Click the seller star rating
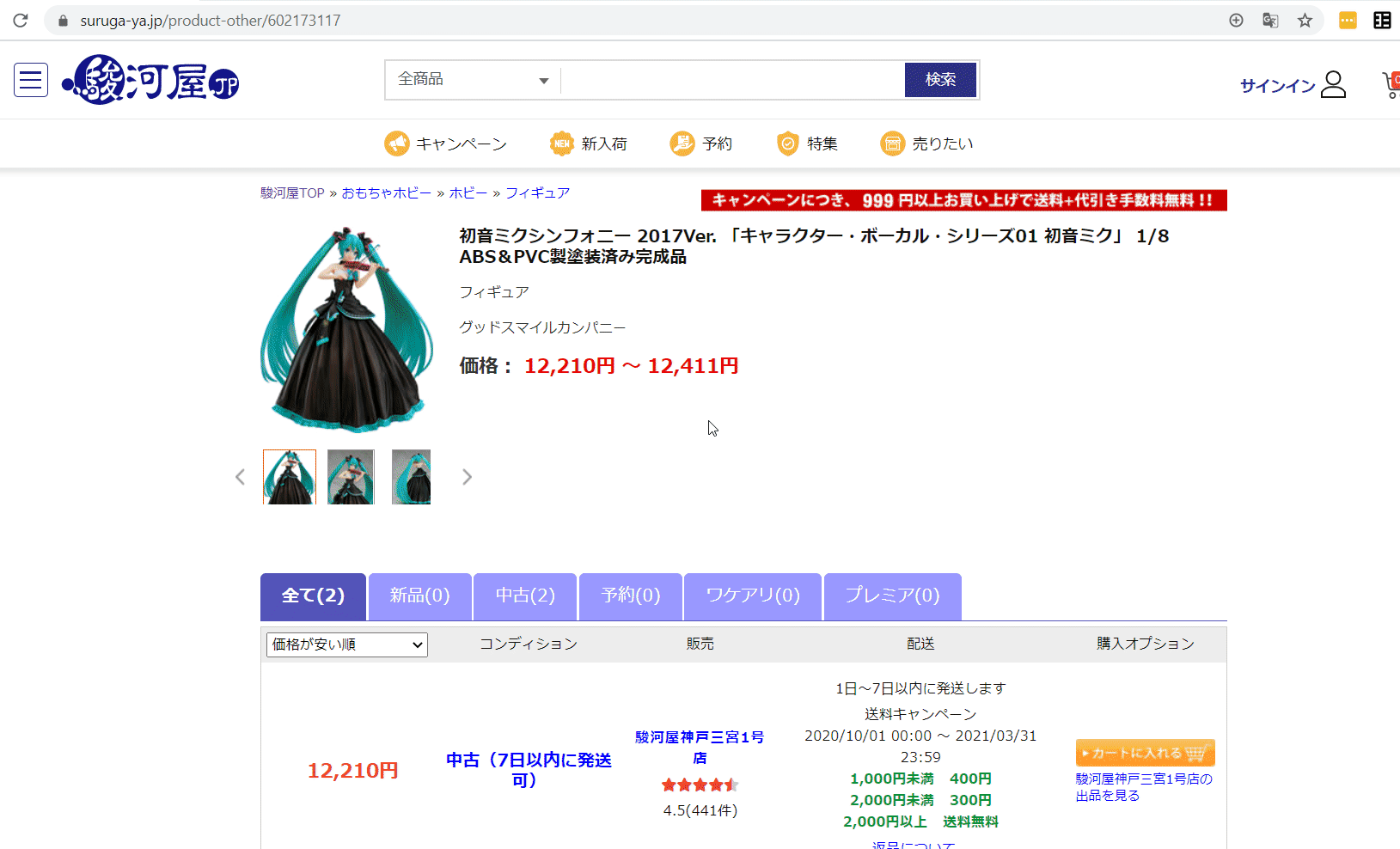 pos(700,785)
